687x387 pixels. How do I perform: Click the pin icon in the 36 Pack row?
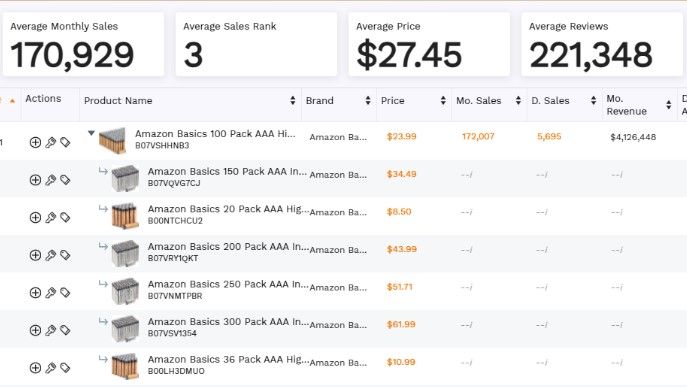(x=50, y=368)
